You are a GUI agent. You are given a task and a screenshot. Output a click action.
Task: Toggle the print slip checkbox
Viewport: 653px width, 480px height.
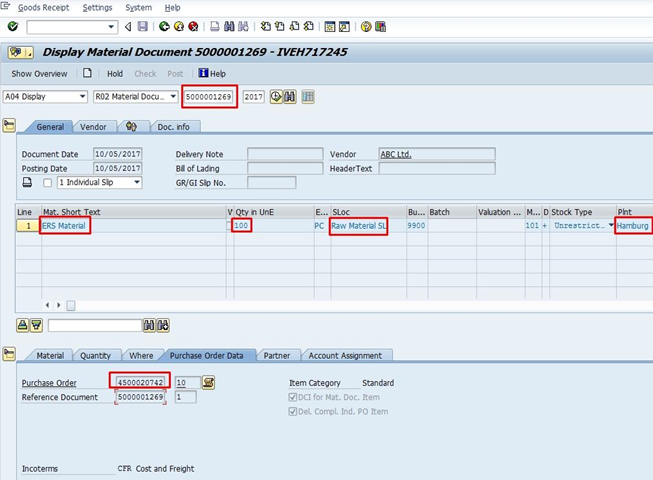pyautogui.click(x=47, y=183)
